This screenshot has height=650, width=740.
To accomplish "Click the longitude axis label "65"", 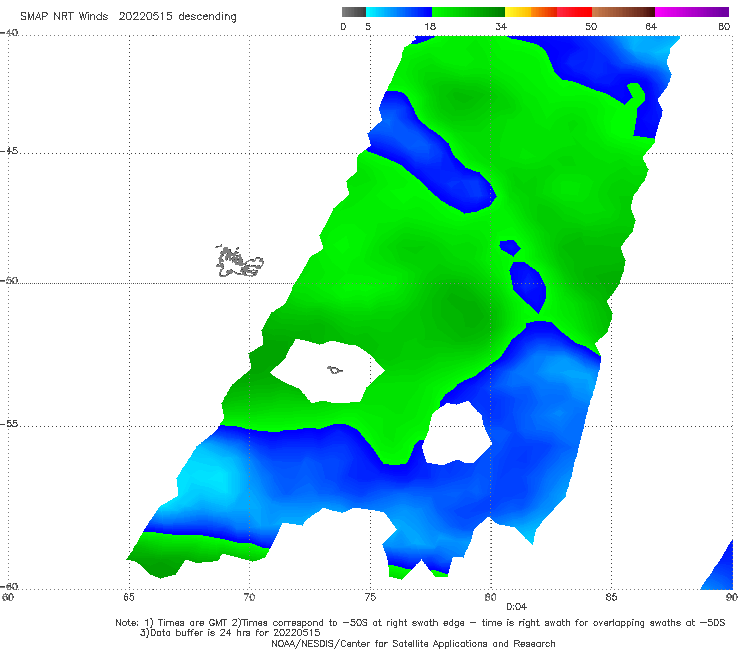I will 129,597.
